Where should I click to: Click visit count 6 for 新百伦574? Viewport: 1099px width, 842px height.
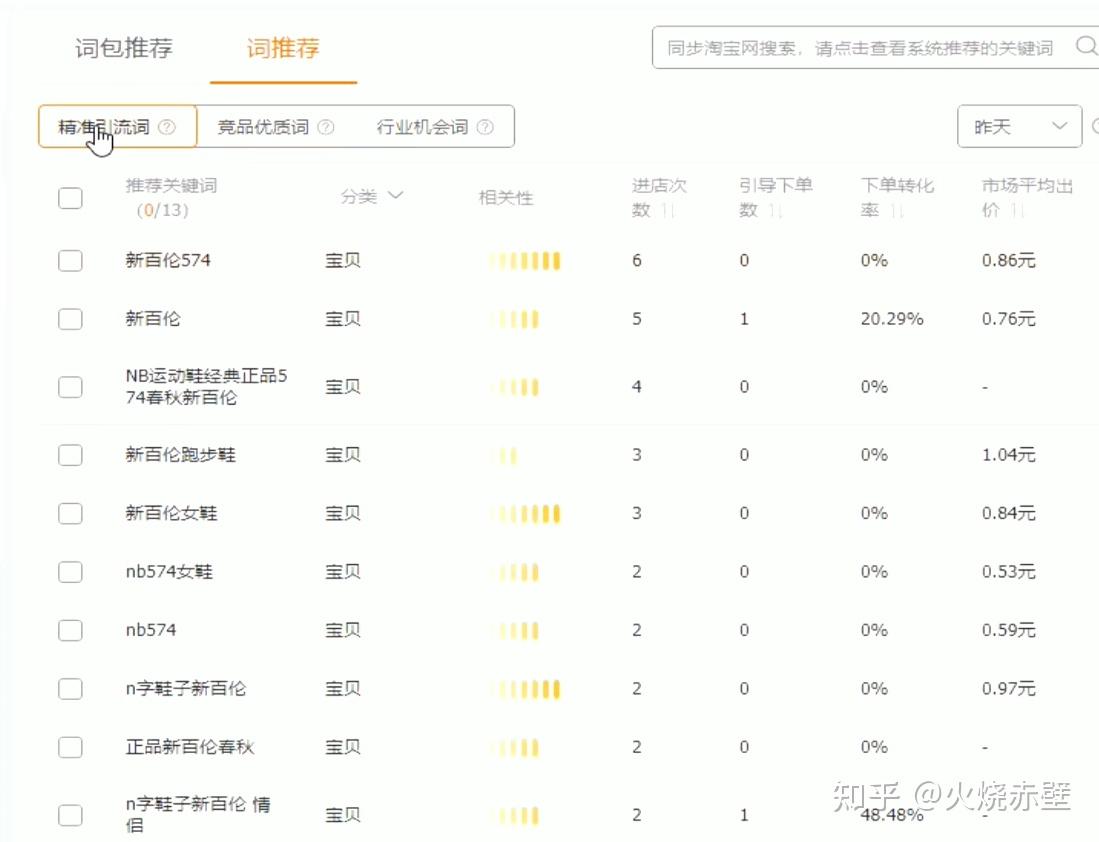(636, 260)
